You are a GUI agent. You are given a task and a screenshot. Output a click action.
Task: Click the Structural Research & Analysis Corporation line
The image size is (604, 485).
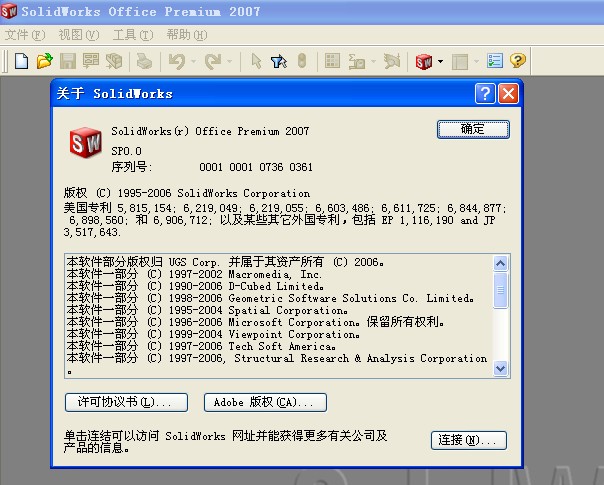[x=277, y=358]
